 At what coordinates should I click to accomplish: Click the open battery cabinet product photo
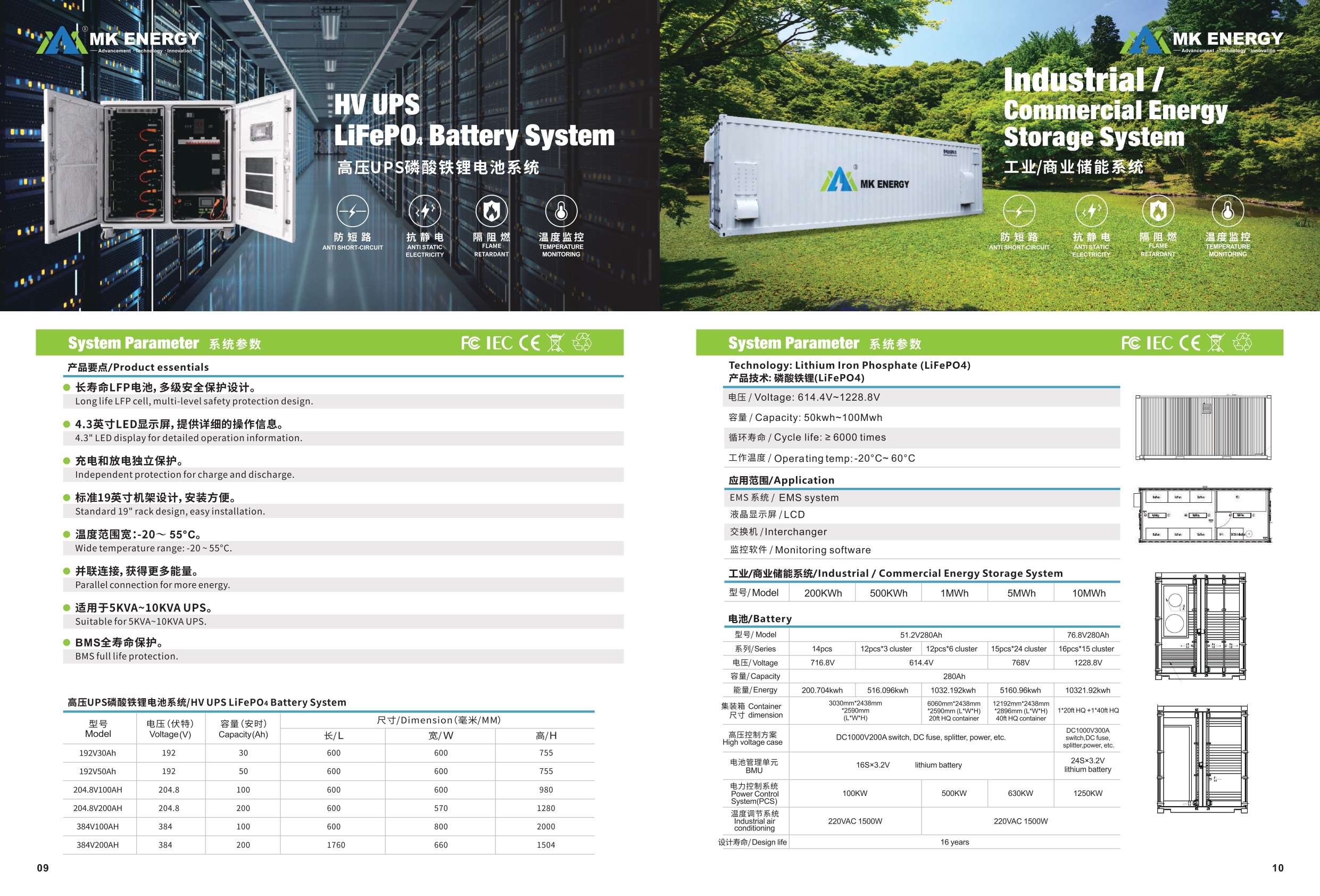[x=168, y=165]
